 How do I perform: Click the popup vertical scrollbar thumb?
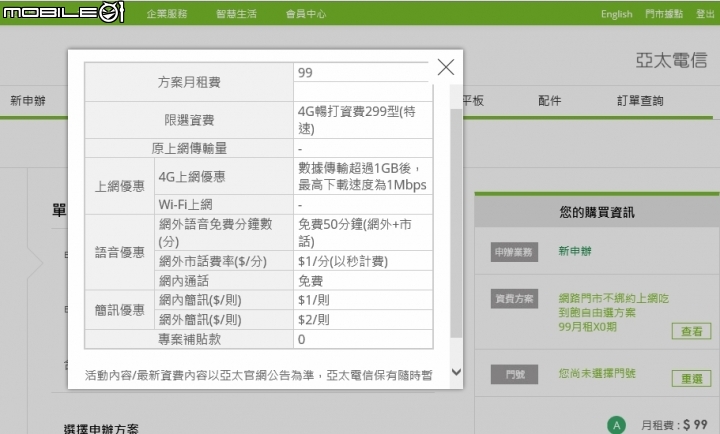456,223
